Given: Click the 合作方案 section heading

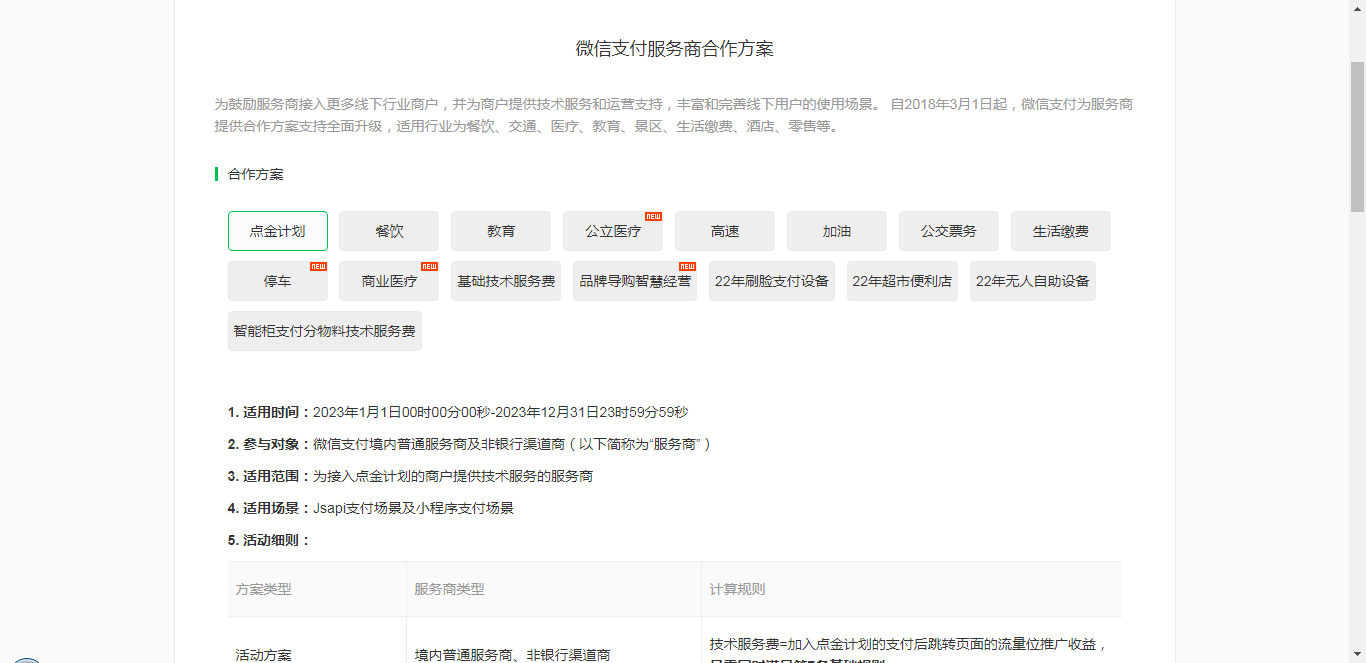Looking at the screenshot, I should [x=256, y=174].
